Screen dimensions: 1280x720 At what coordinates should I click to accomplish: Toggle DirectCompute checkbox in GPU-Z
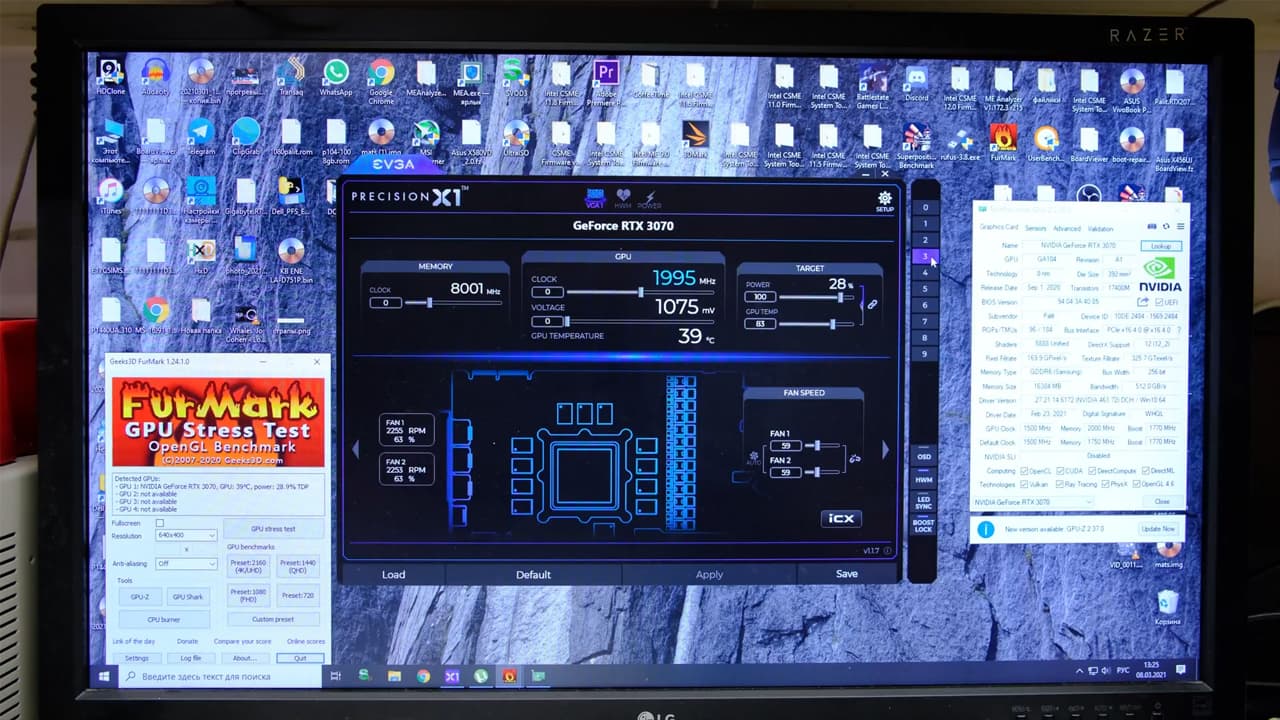pos(1090,470)
